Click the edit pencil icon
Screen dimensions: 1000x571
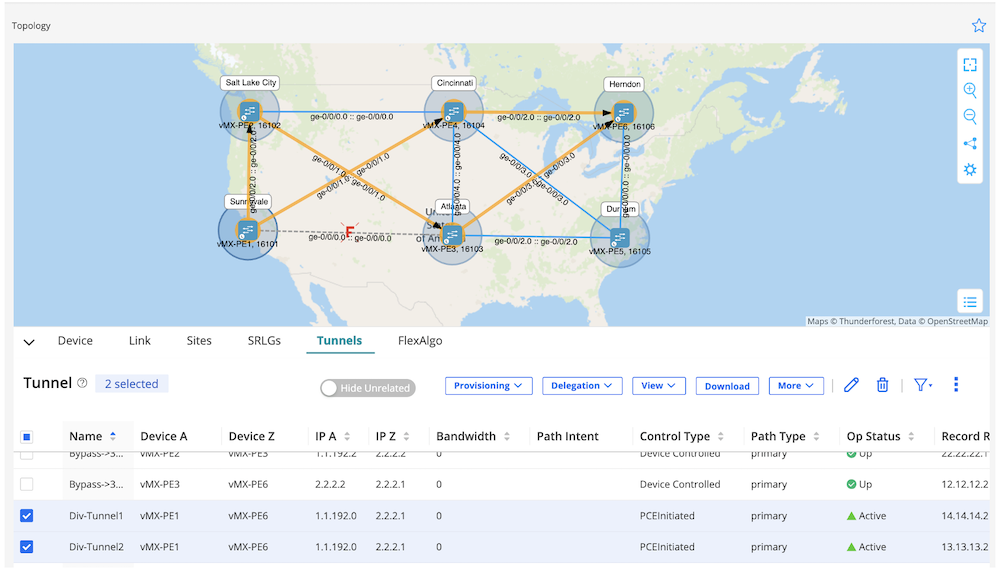coord(851,385)
